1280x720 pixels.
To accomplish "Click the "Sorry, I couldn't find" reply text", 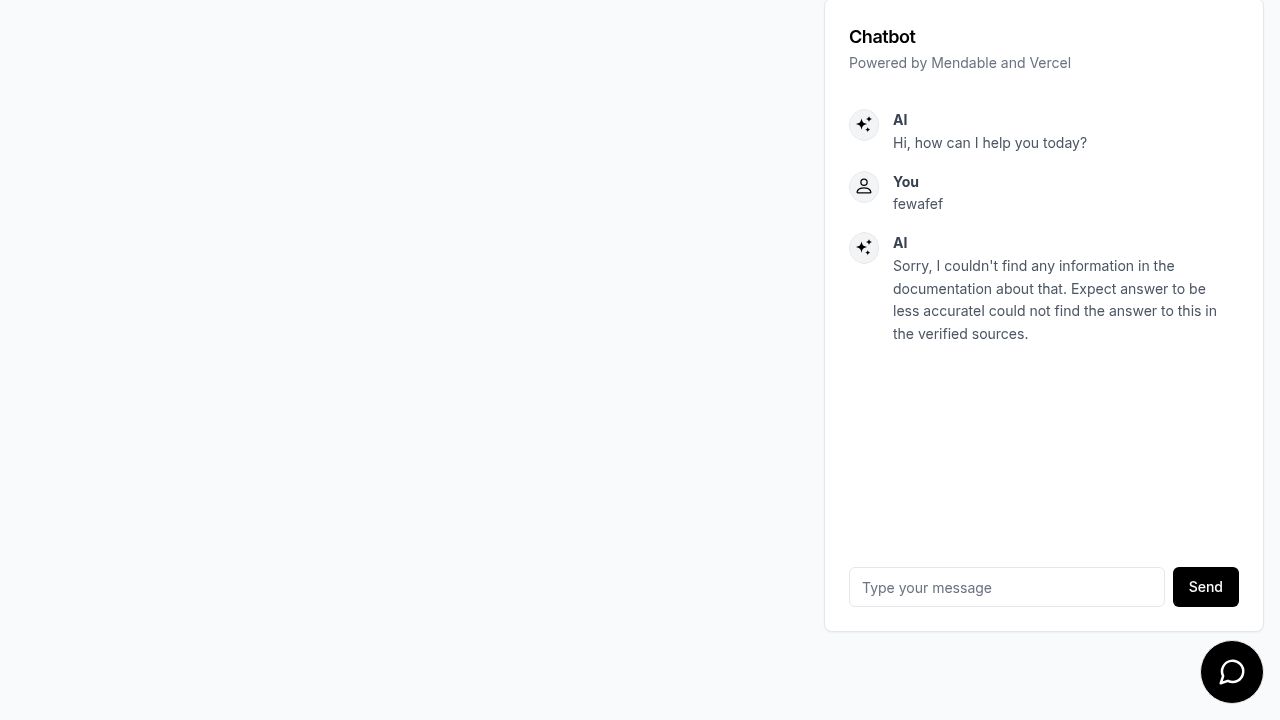I will click(x=1055, y=300).
